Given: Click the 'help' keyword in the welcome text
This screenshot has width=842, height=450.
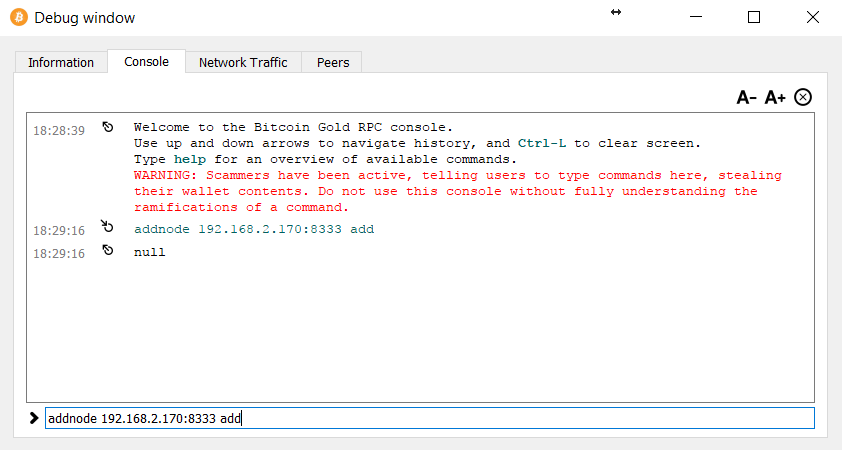Looking at the screenshot, I should (190, 159).
